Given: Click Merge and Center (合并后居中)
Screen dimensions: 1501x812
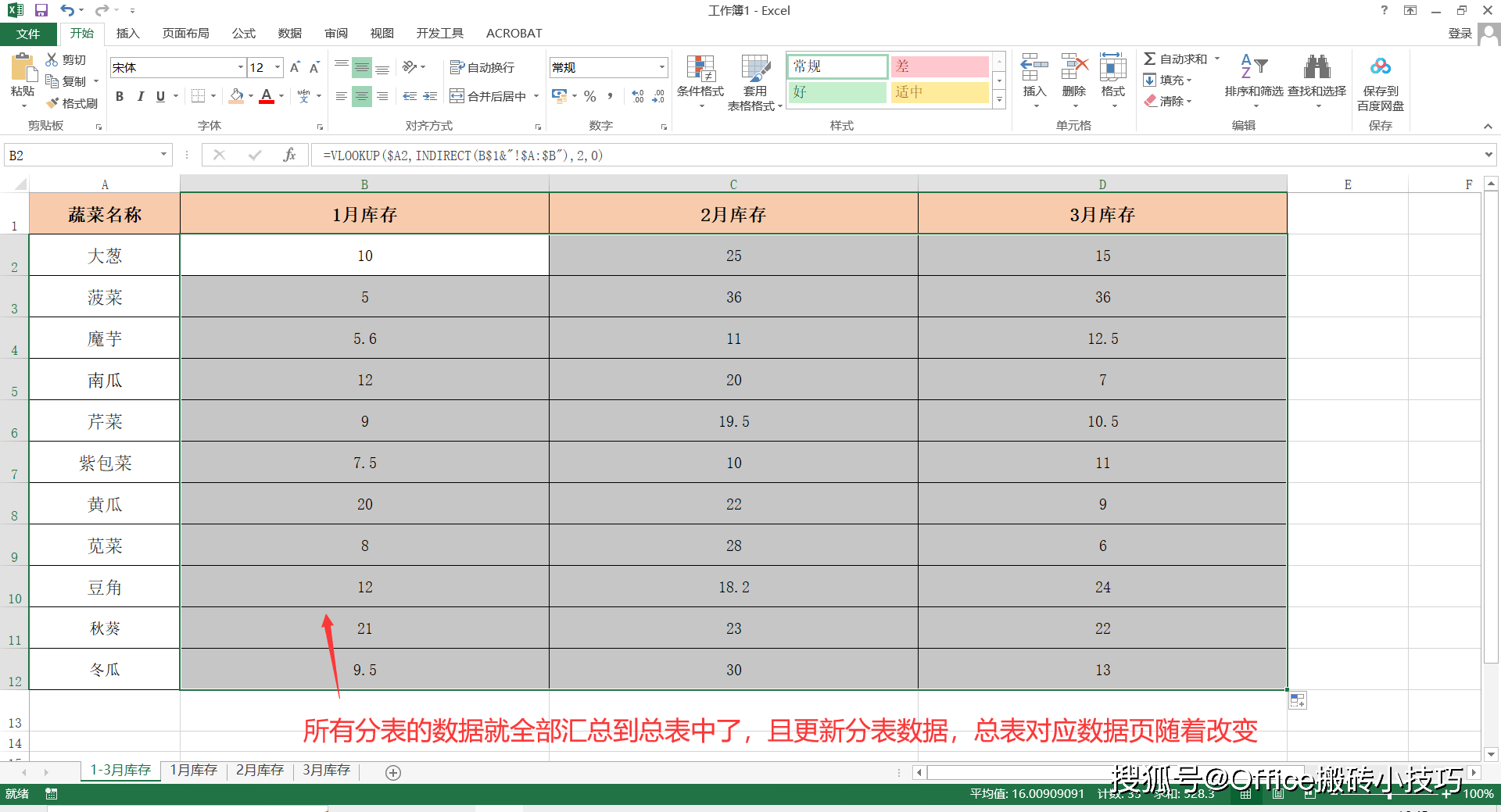Looking at the screenshot, I should [x=488, y=96].
